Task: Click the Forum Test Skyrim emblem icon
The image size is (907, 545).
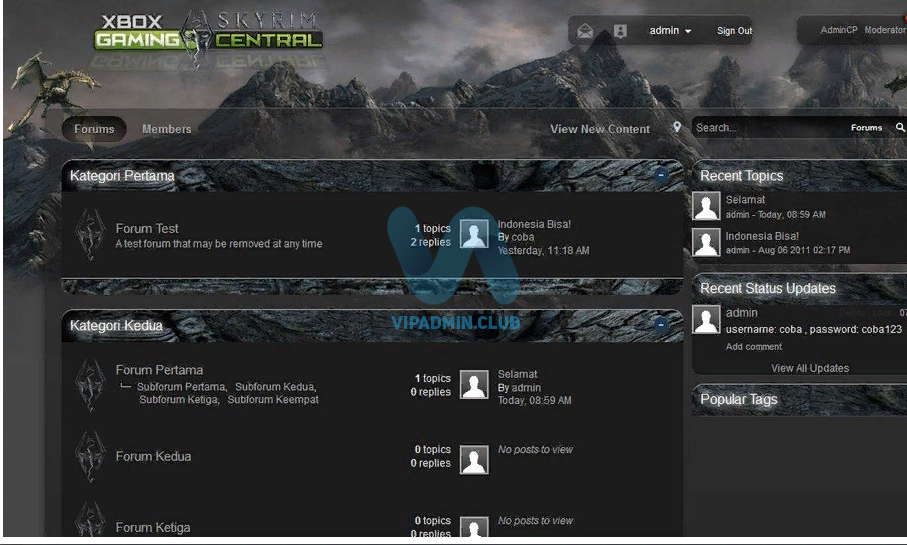Action: point(90,234)
